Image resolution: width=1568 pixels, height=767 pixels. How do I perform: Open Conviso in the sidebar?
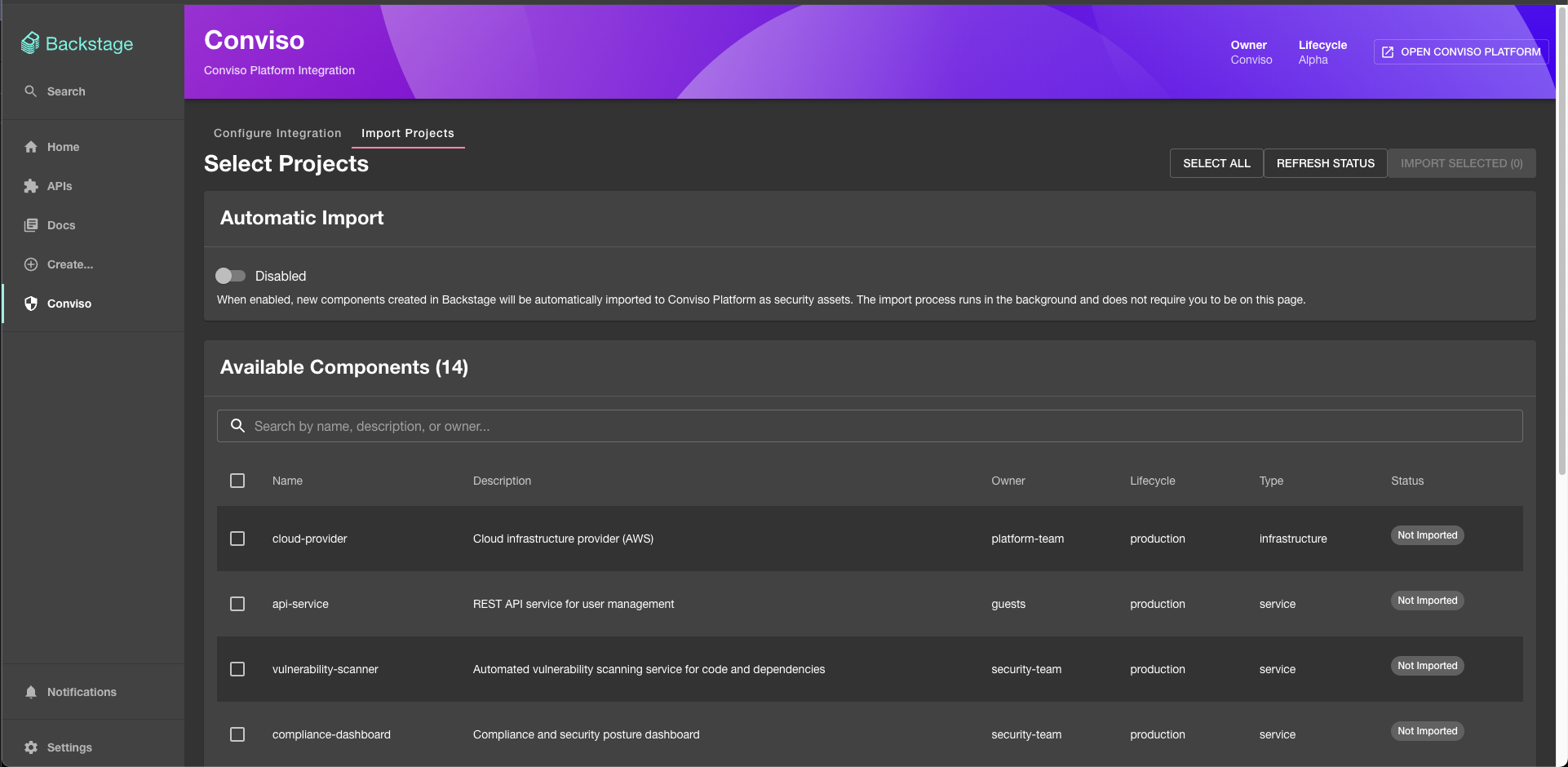click(x=93, y=304)
